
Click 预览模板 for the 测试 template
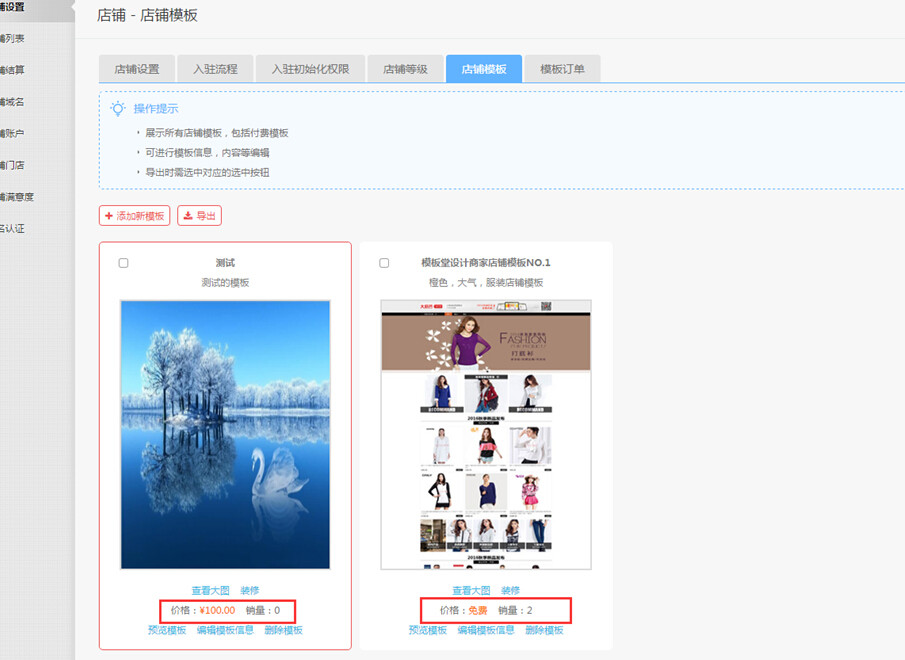tap(167, 630)
